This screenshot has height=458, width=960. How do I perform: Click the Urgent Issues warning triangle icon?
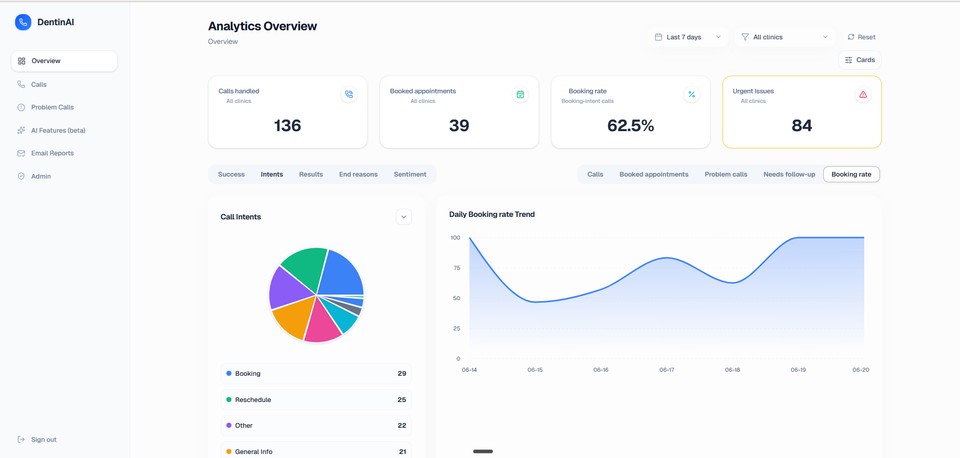(x=863, y=94)
